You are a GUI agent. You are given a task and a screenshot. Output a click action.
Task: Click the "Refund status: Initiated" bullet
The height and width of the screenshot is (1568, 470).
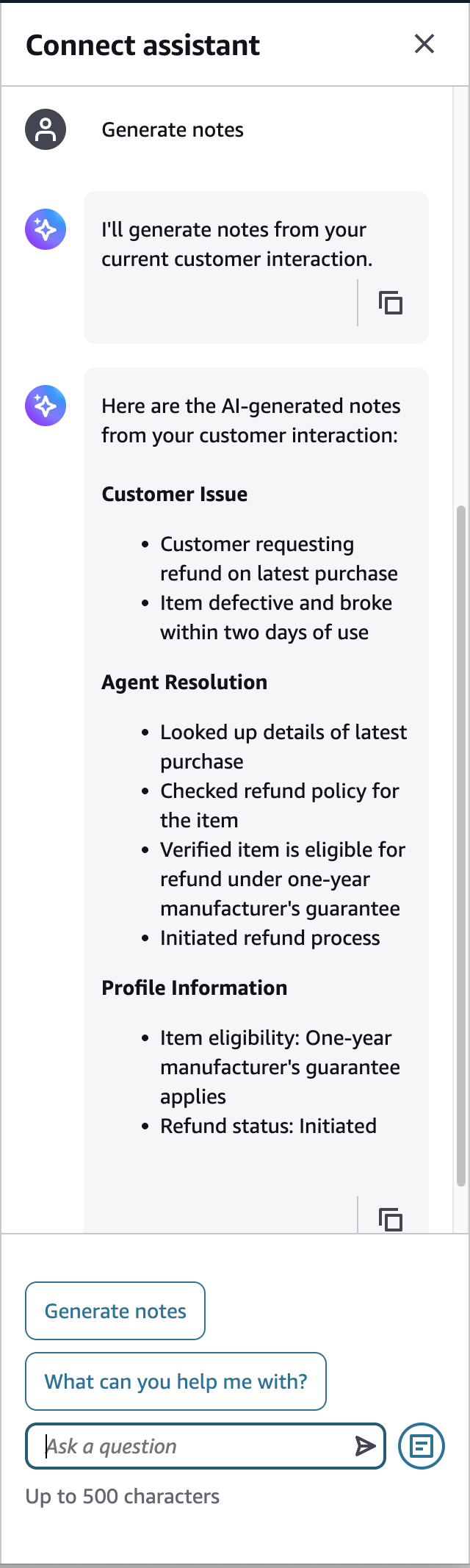(x=268, y=1126)
